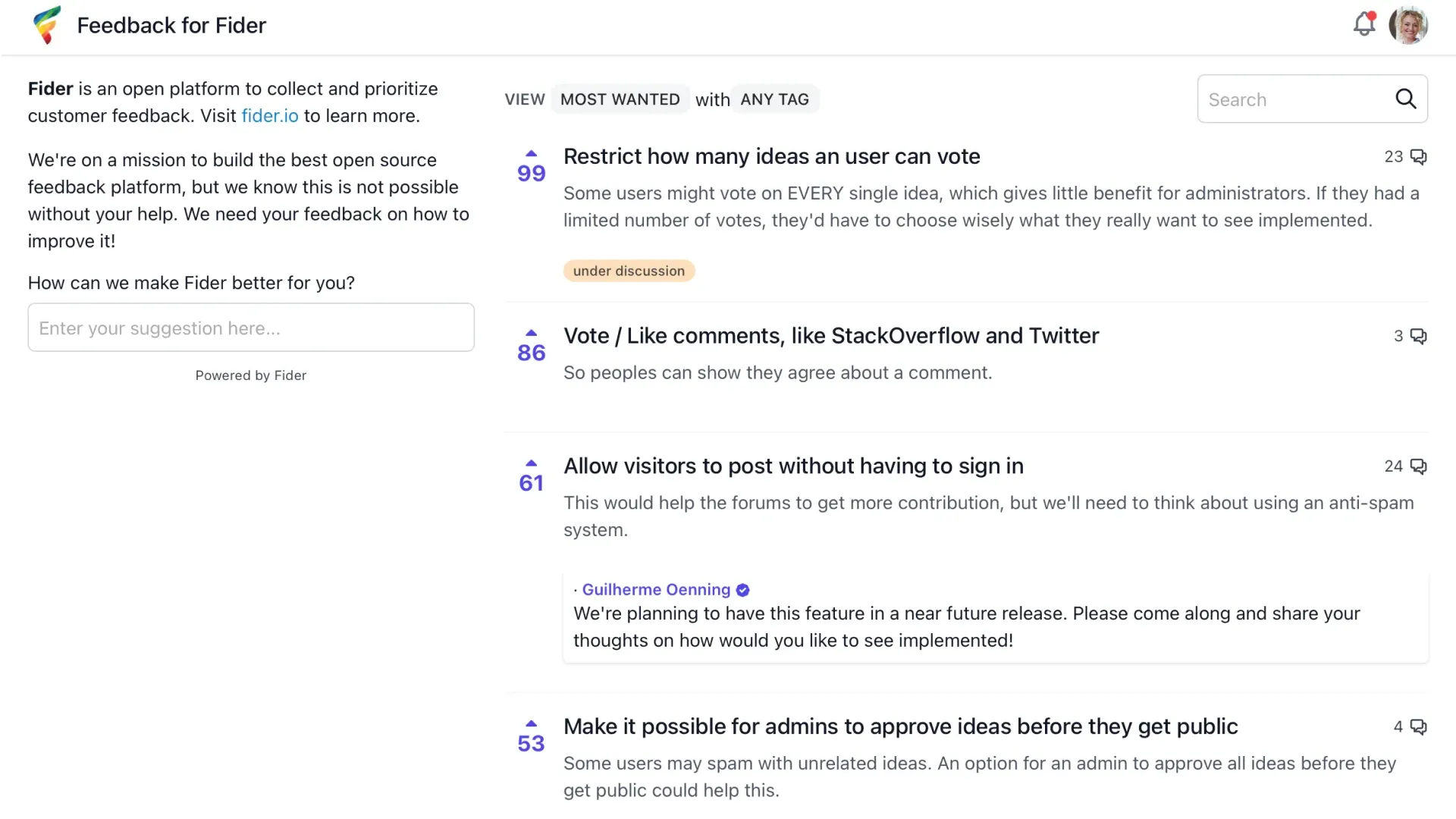The width and height of the screenshot is (1456, 819).
Task: Open the user avatar menu
Action: [x=1408, y=25]
